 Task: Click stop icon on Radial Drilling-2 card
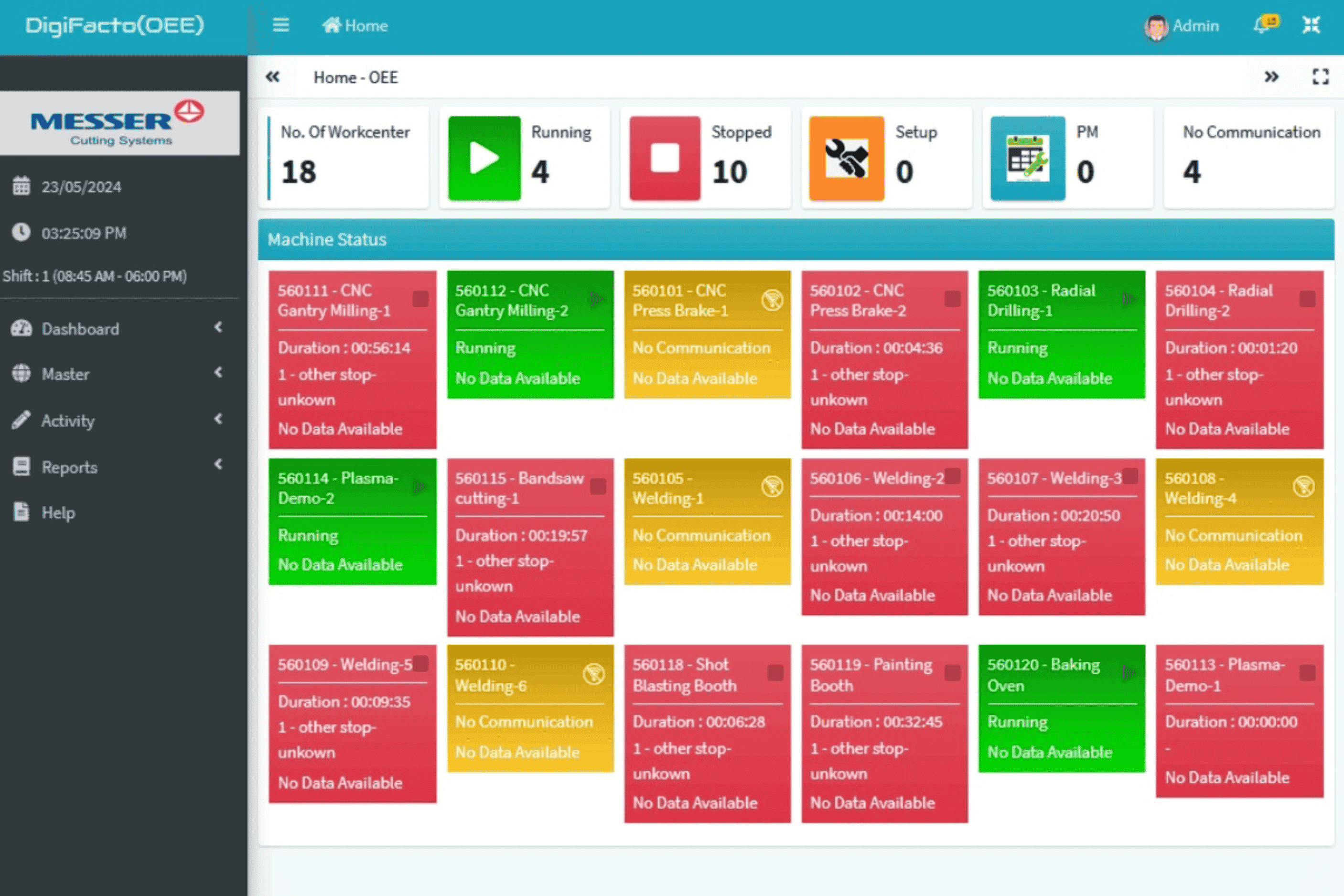coord(1307,299)
